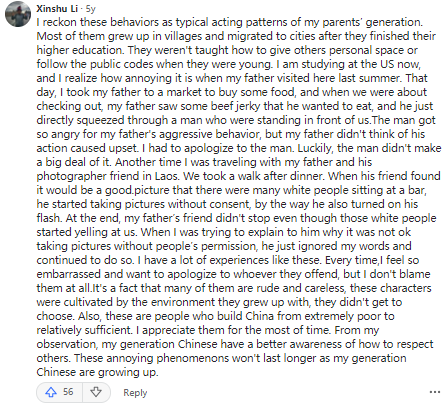Click the word "flash." starting a line
Screen dimensions: 445x403
tap(49, 218)
